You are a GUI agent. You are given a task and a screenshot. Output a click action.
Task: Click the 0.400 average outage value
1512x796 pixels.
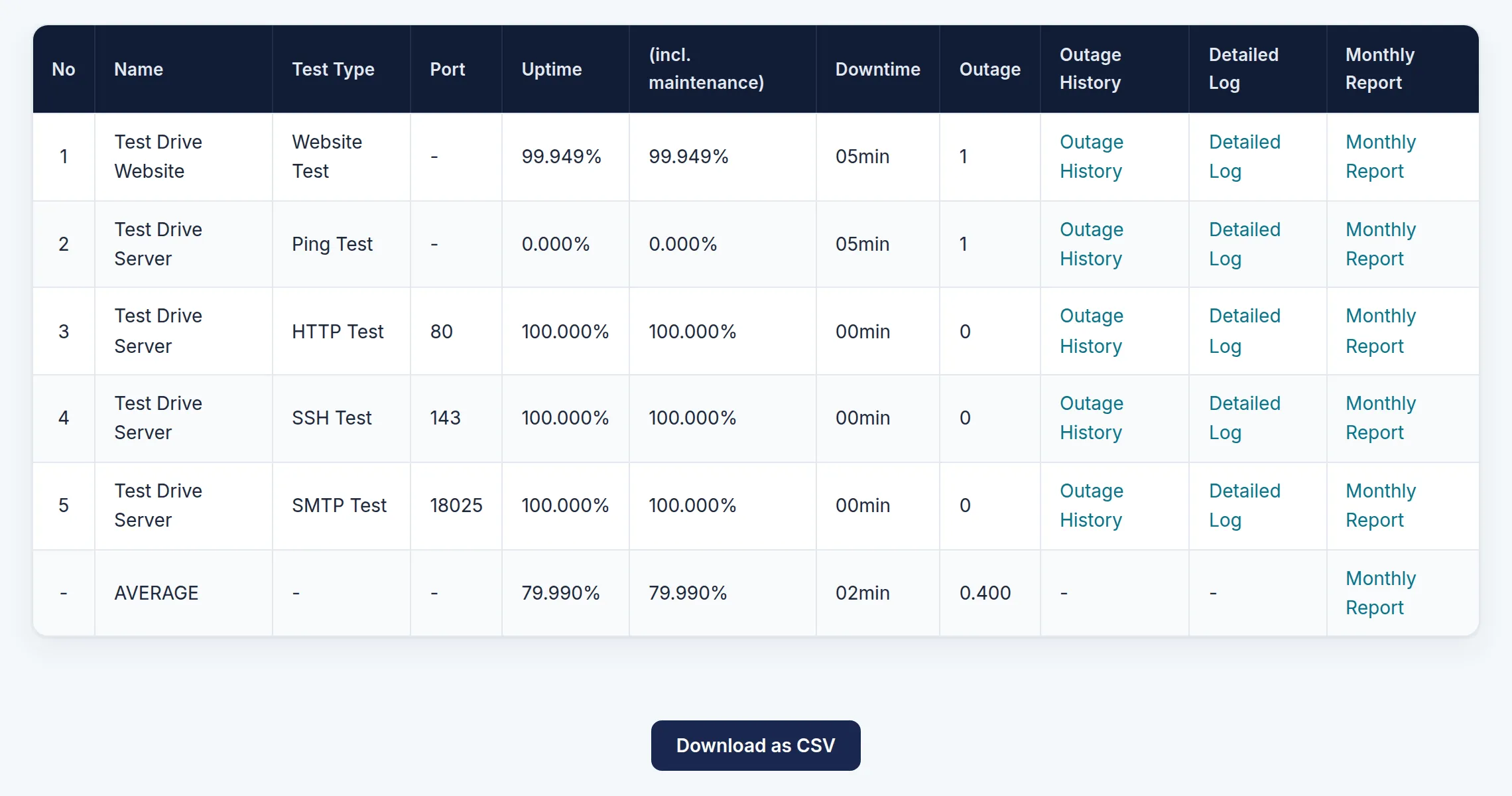click(985, 593)
